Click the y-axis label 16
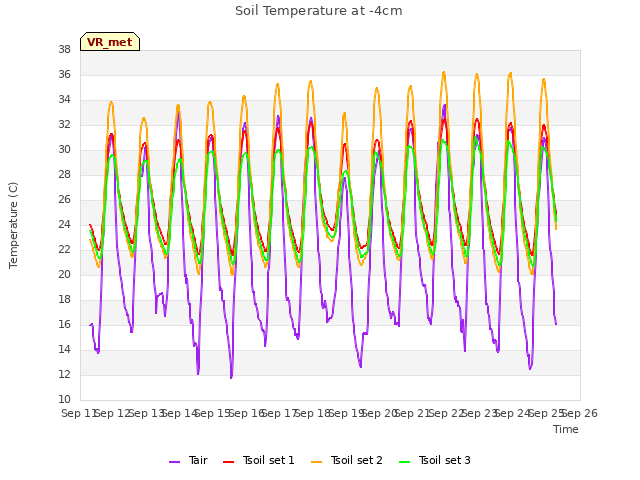Image resolution: width=640 pixels, height=480 pixels. click(x=64, y=324)
